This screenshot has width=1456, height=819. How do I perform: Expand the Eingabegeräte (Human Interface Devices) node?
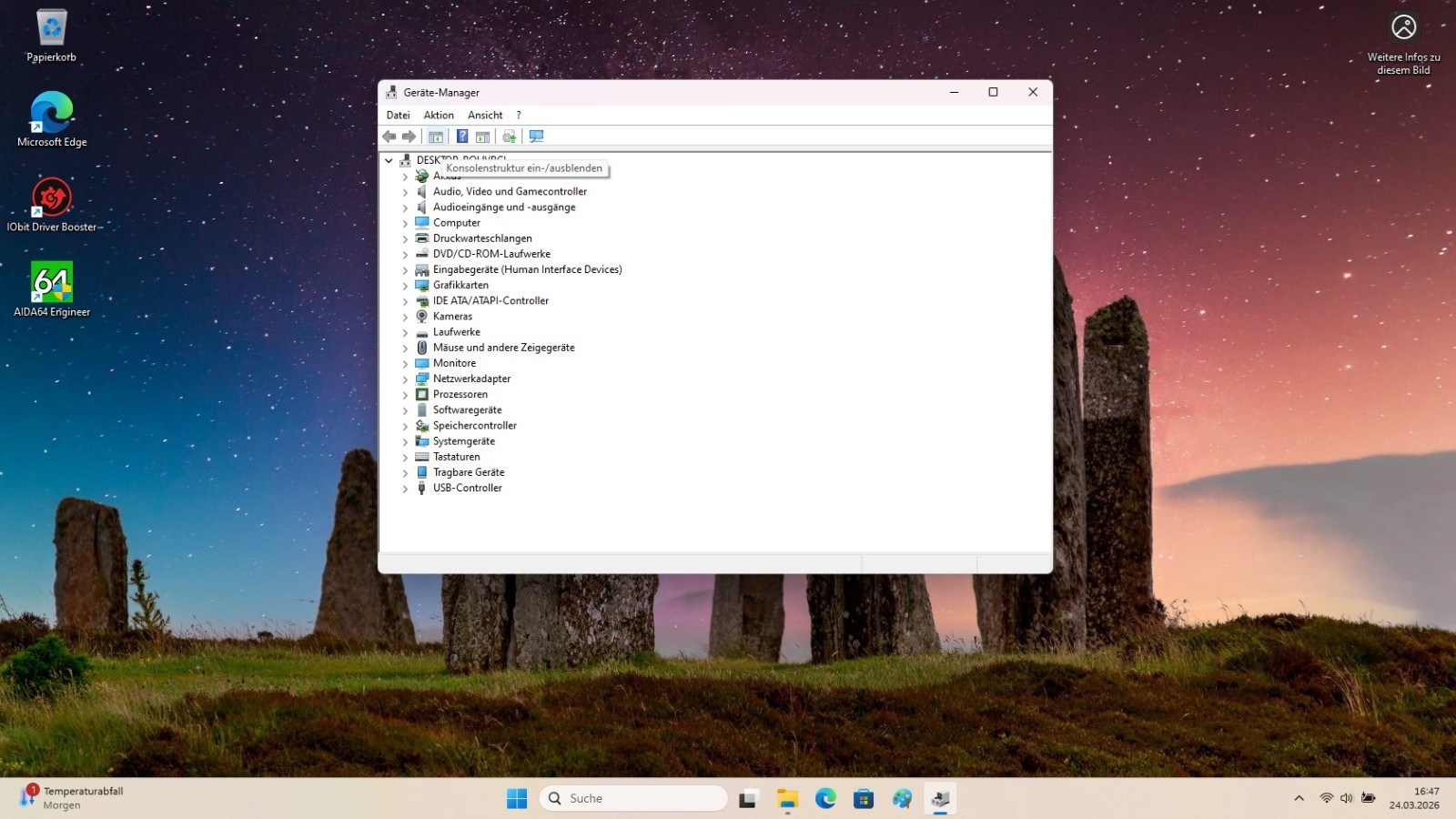coord(405,270)
